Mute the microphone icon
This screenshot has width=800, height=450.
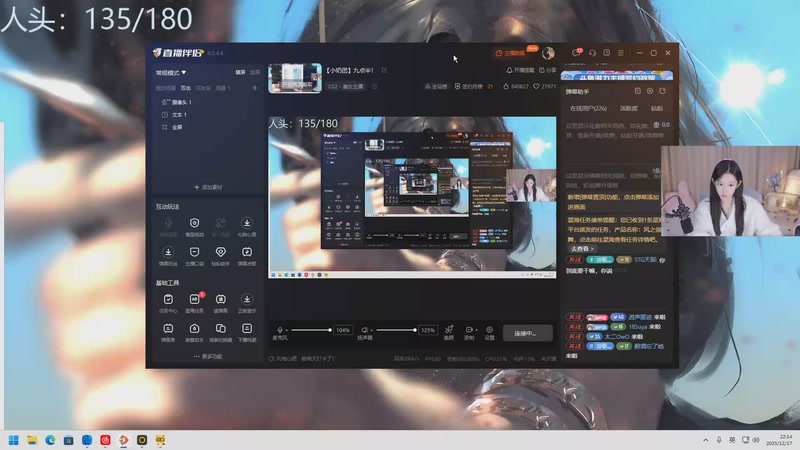pyautogui.click(x=280, y=330)
